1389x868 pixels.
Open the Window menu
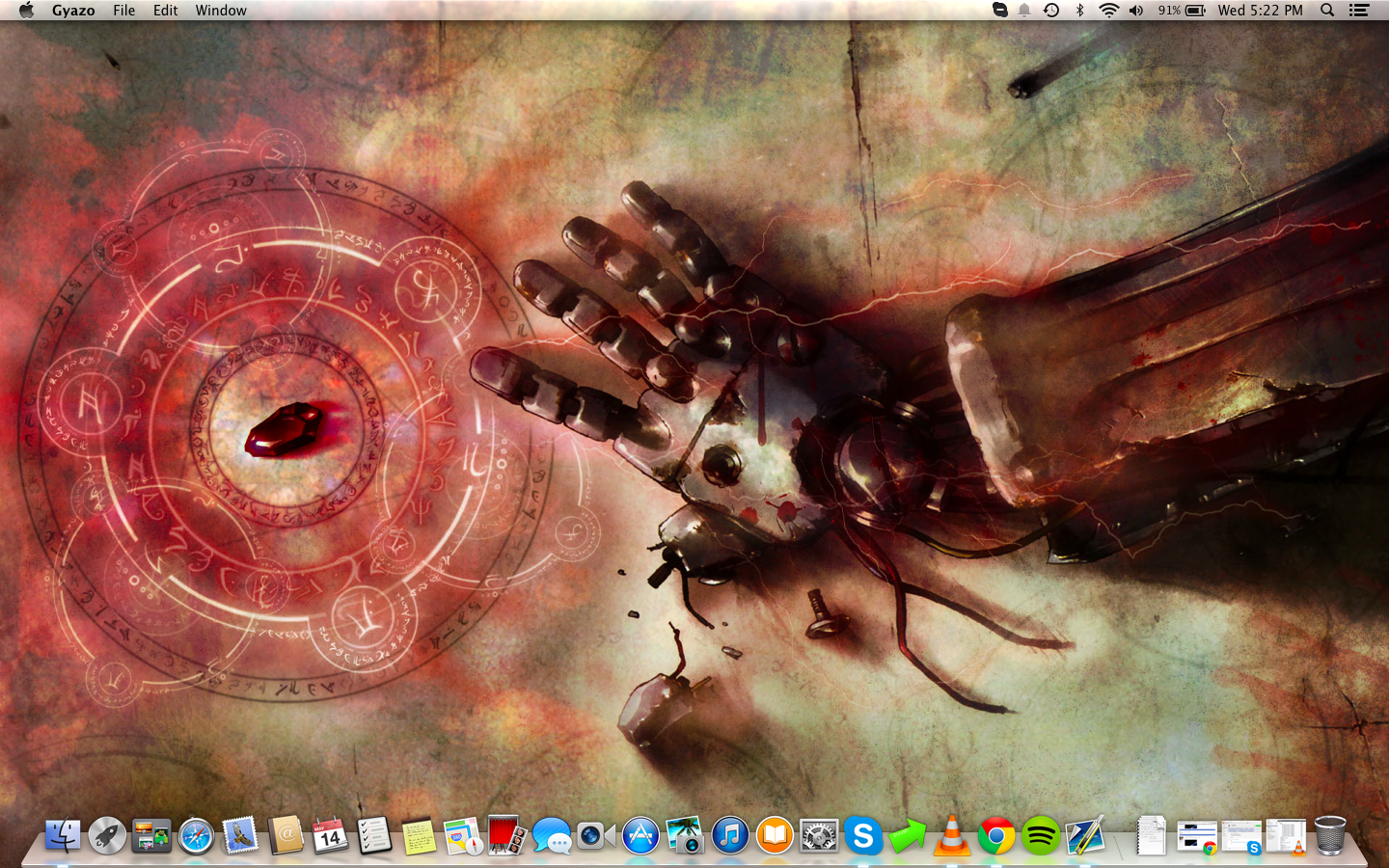pyautogui.click(x=221, y=11)
